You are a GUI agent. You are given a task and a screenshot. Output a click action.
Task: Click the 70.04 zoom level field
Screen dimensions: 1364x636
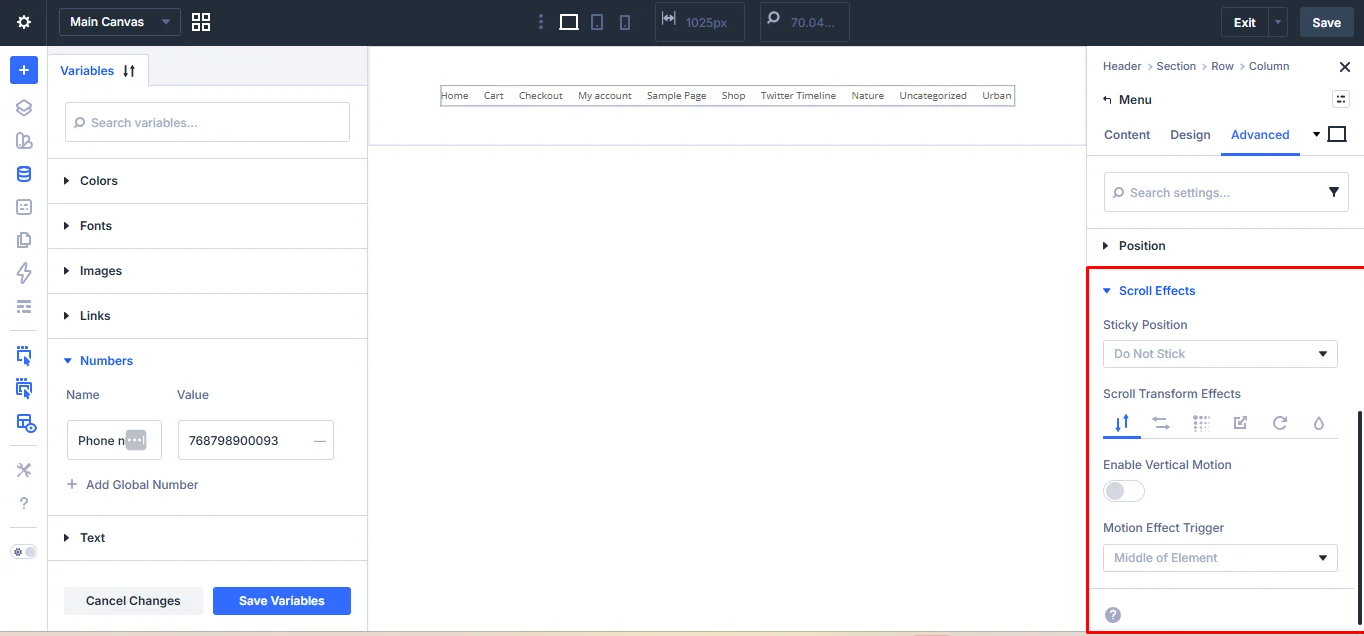pos(805,22)
